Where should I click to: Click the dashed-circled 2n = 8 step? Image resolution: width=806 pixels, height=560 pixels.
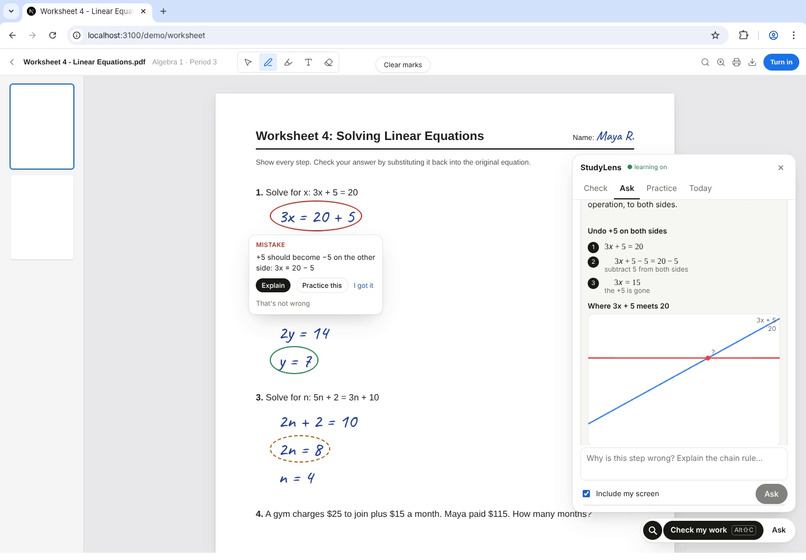pos(300,449)
